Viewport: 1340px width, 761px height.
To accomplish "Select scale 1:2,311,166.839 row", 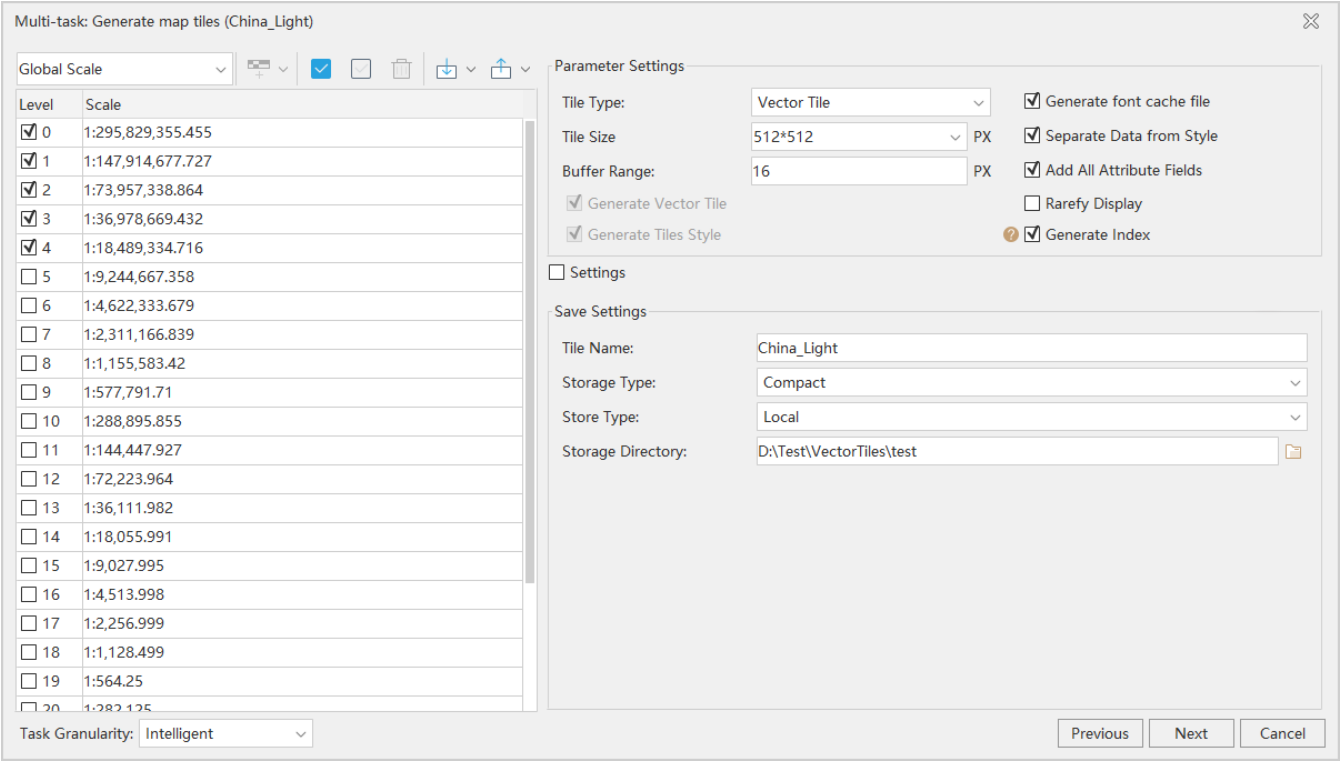I will 270,335.
